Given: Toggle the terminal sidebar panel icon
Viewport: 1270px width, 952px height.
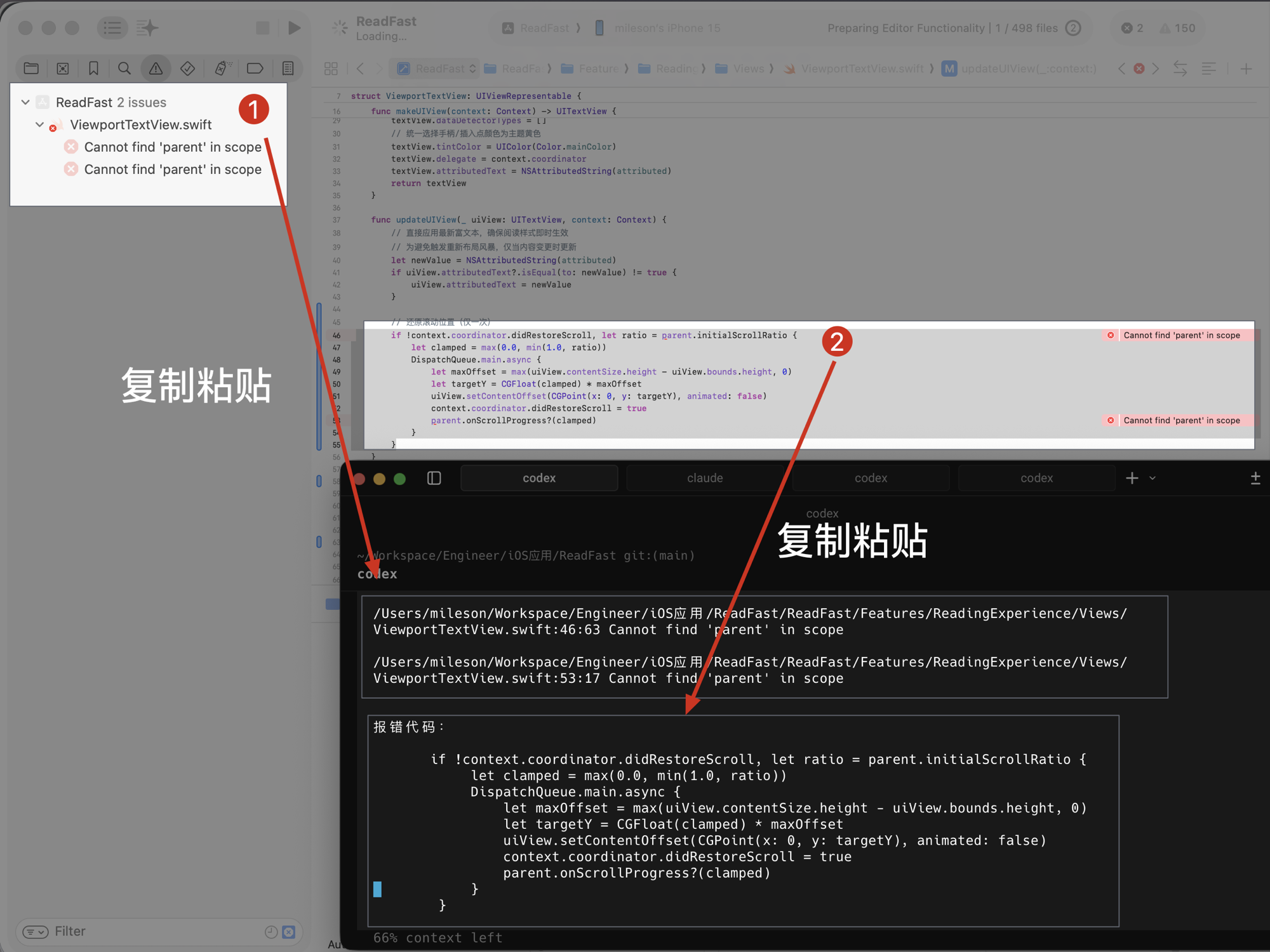Looking at the screenshot, I should tap(434, 478).
